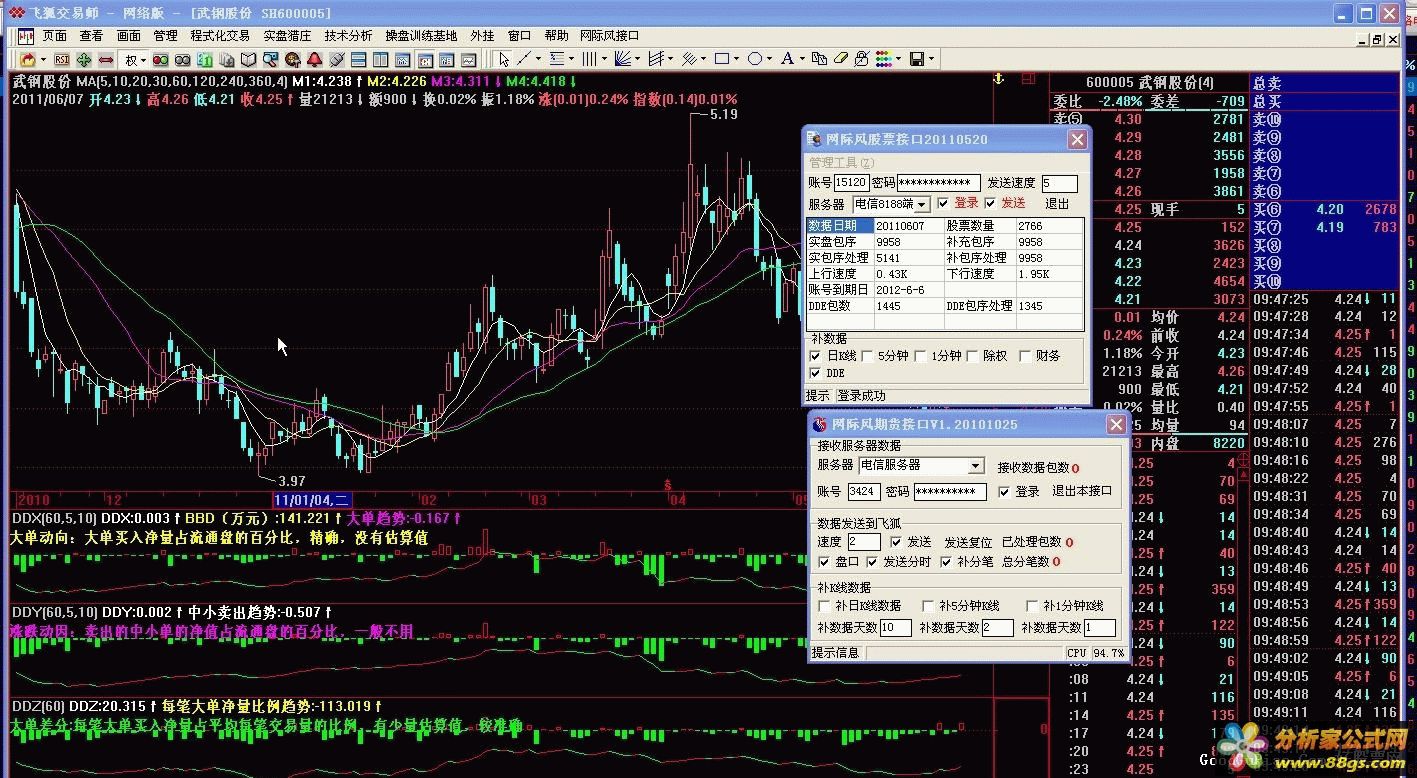Click the RSI indicator toolbar icon

(x=62, y=60)
